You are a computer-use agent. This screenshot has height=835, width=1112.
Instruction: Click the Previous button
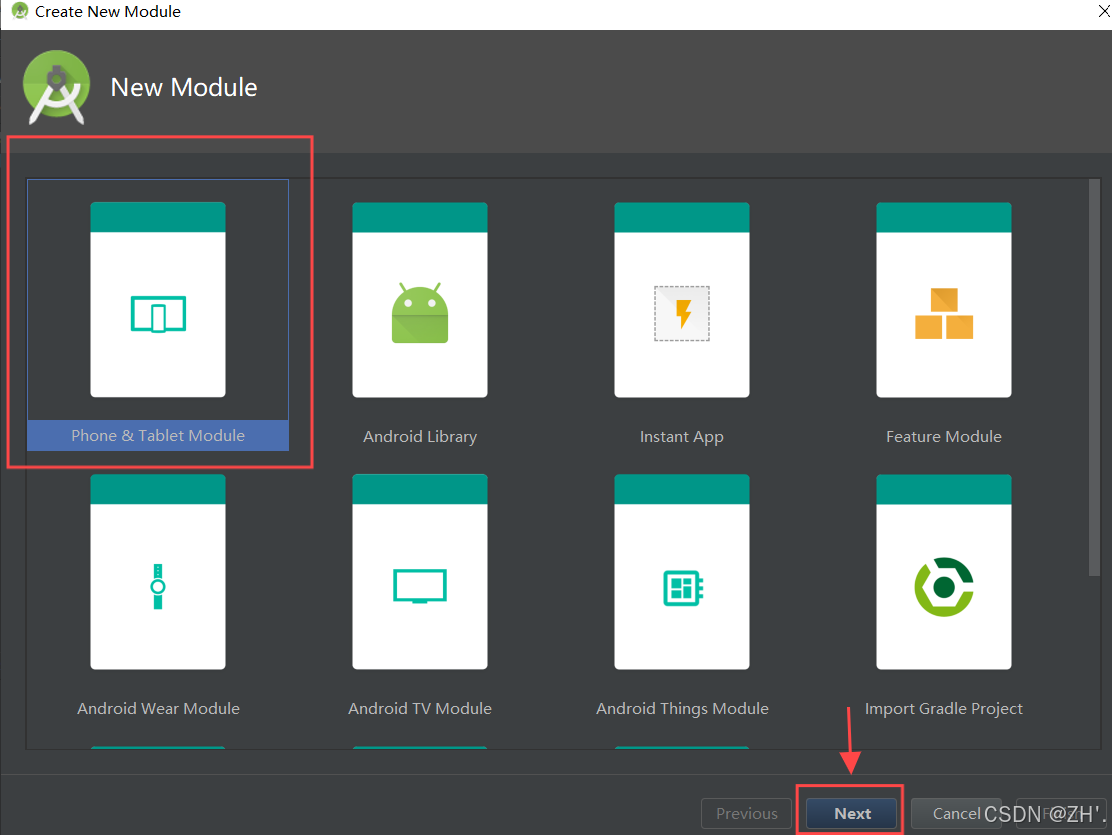click(746, 814)
